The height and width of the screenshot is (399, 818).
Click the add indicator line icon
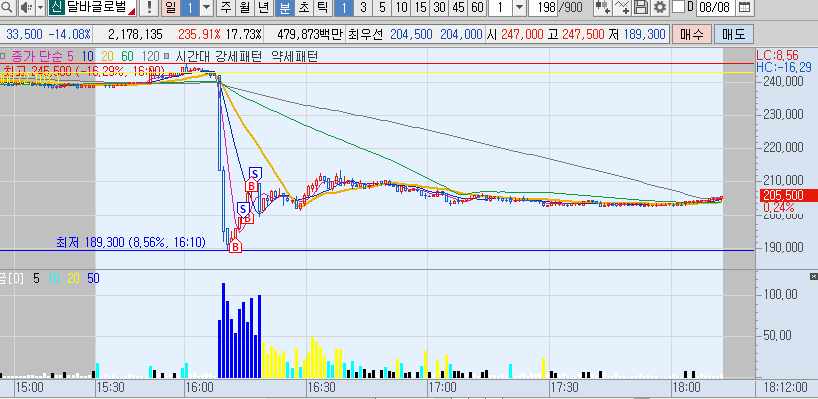click(x=622, y=7)
